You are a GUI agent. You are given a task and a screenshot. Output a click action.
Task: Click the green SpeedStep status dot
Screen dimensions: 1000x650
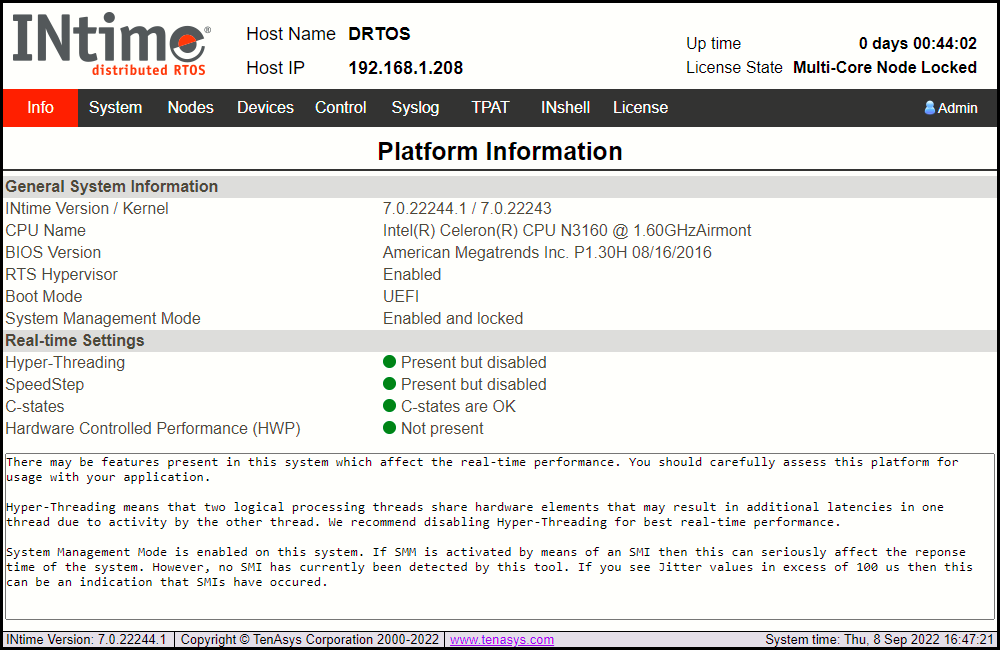(x=390, y=384)
